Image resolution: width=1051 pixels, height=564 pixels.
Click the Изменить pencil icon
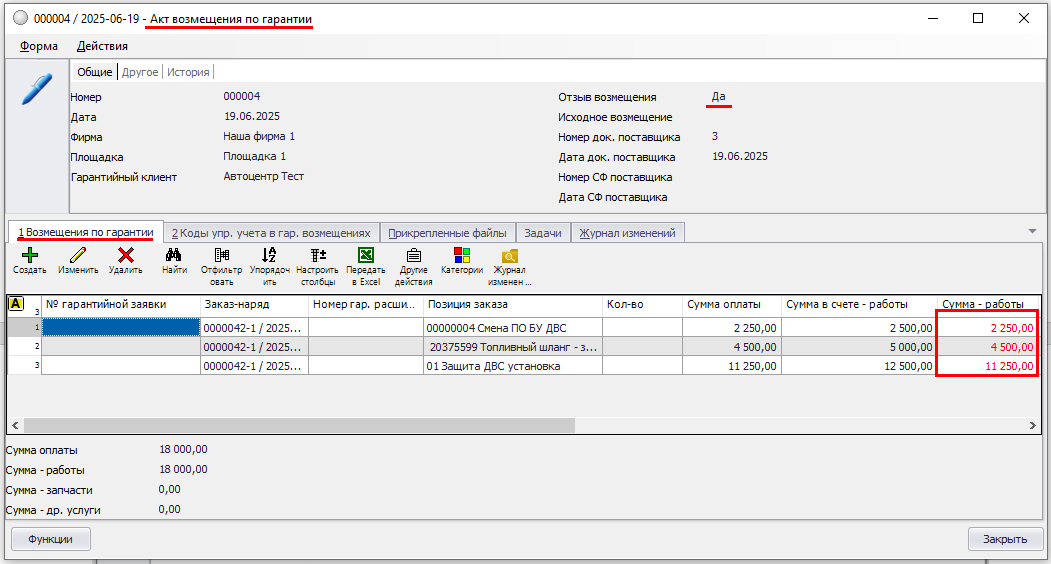tap(78, 256)
